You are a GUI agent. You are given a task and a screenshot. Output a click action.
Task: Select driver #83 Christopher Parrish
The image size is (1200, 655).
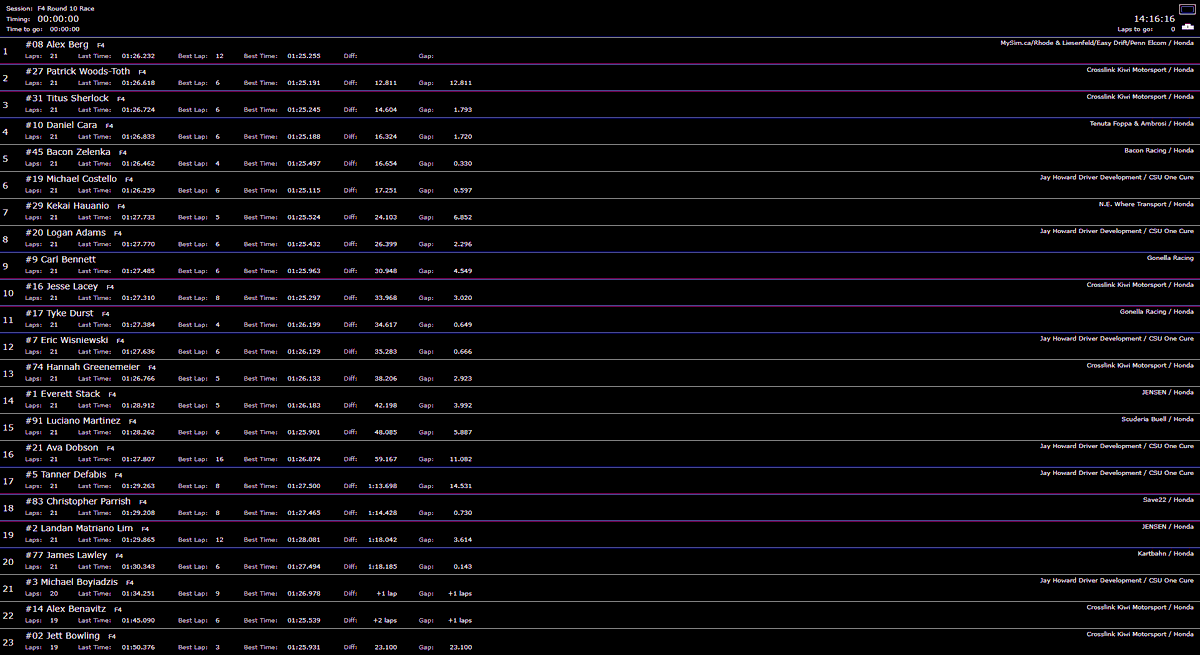[78, 502]
